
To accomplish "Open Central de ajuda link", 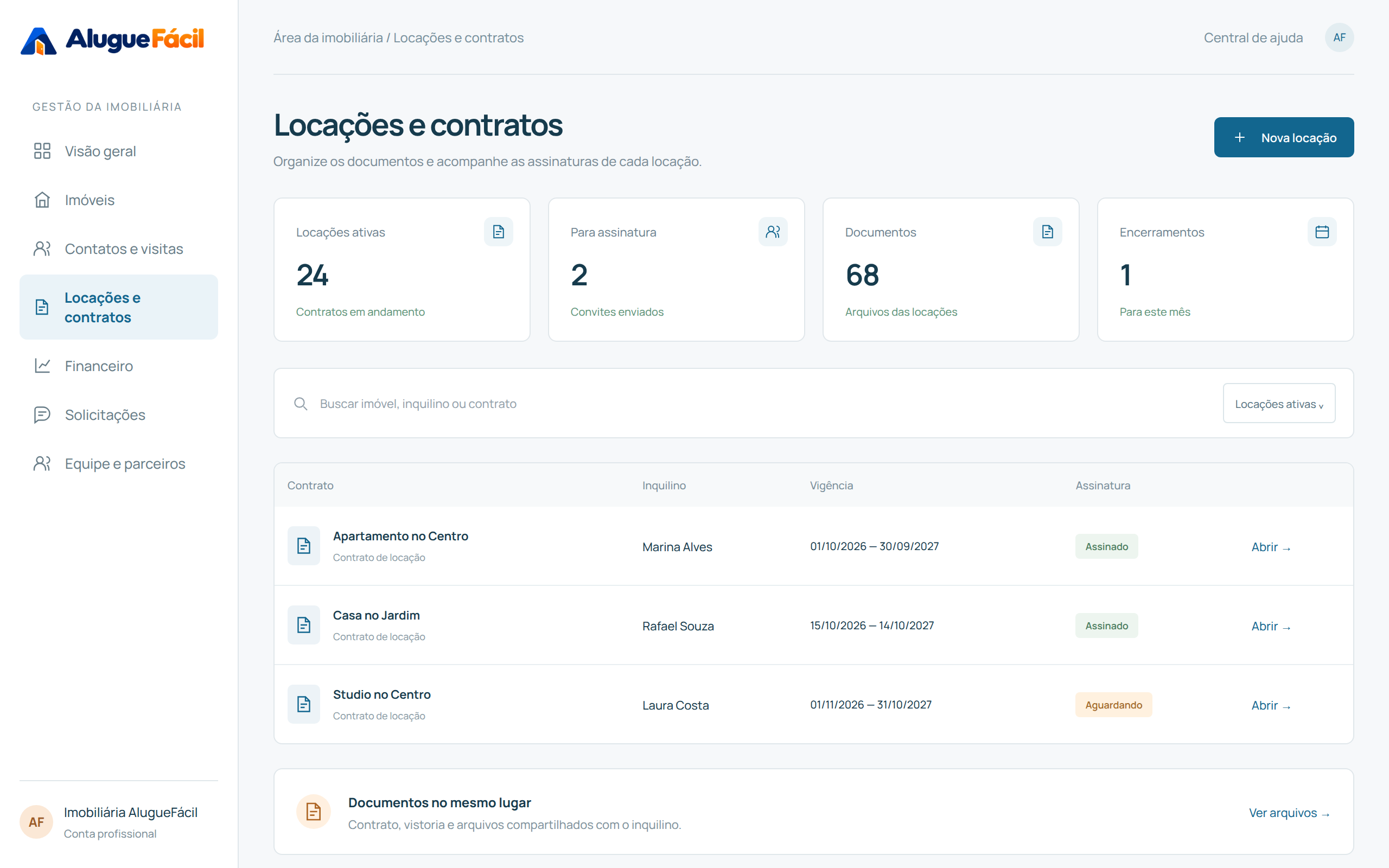I will 1253,38.
